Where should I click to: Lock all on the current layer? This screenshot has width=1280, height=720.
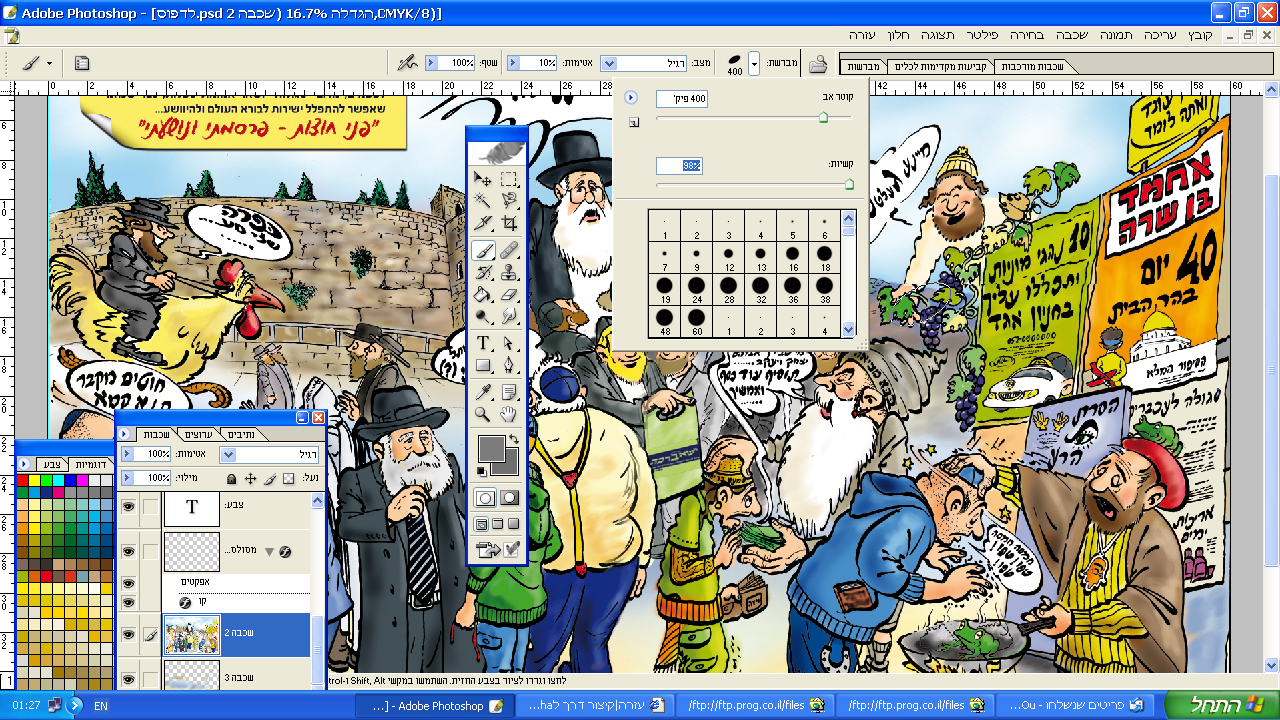click(x=231, y=479)
